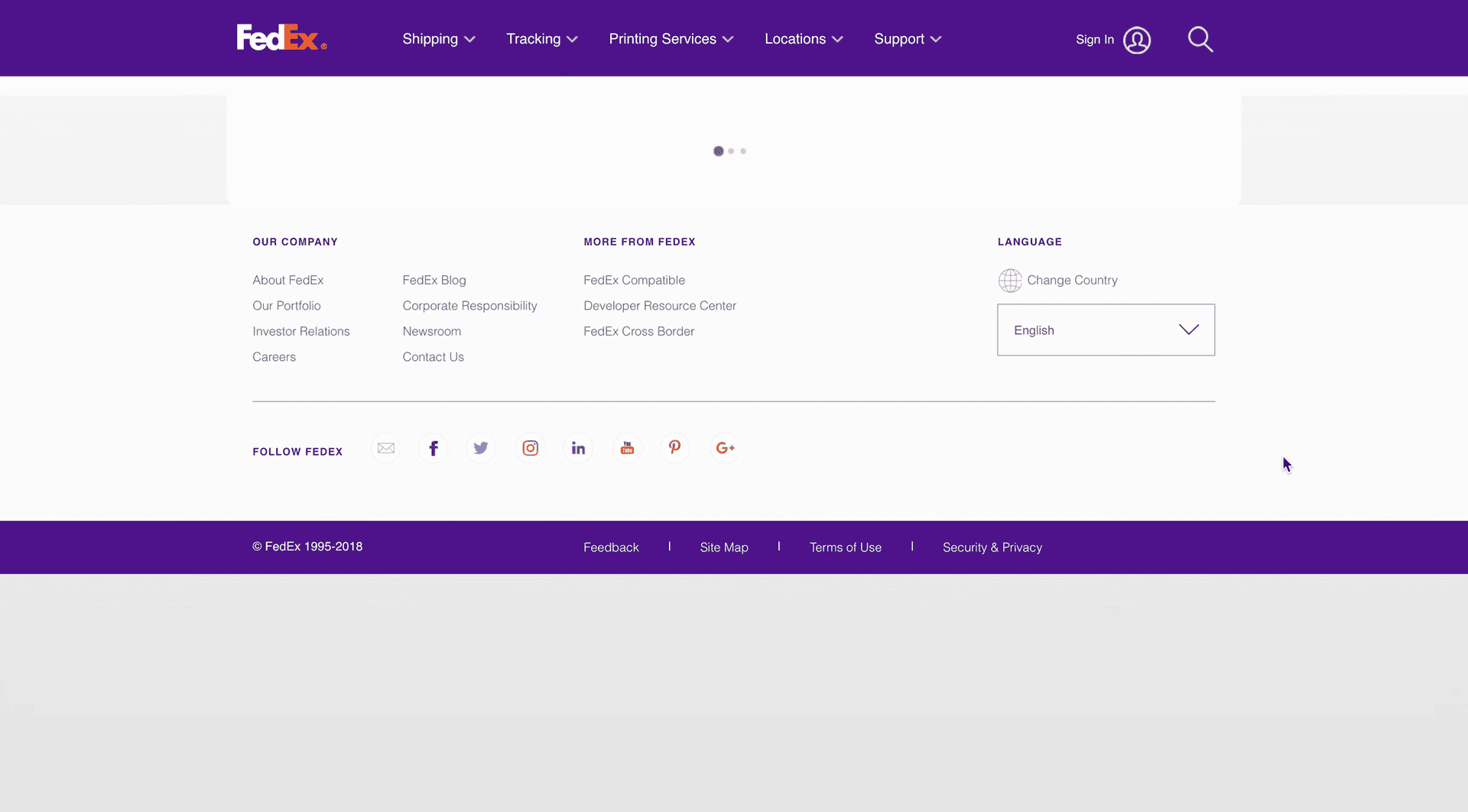The width and height of the screenshot is (1468, 812).
Task: Open FedEx Compatible link
Action: point(635,280)
